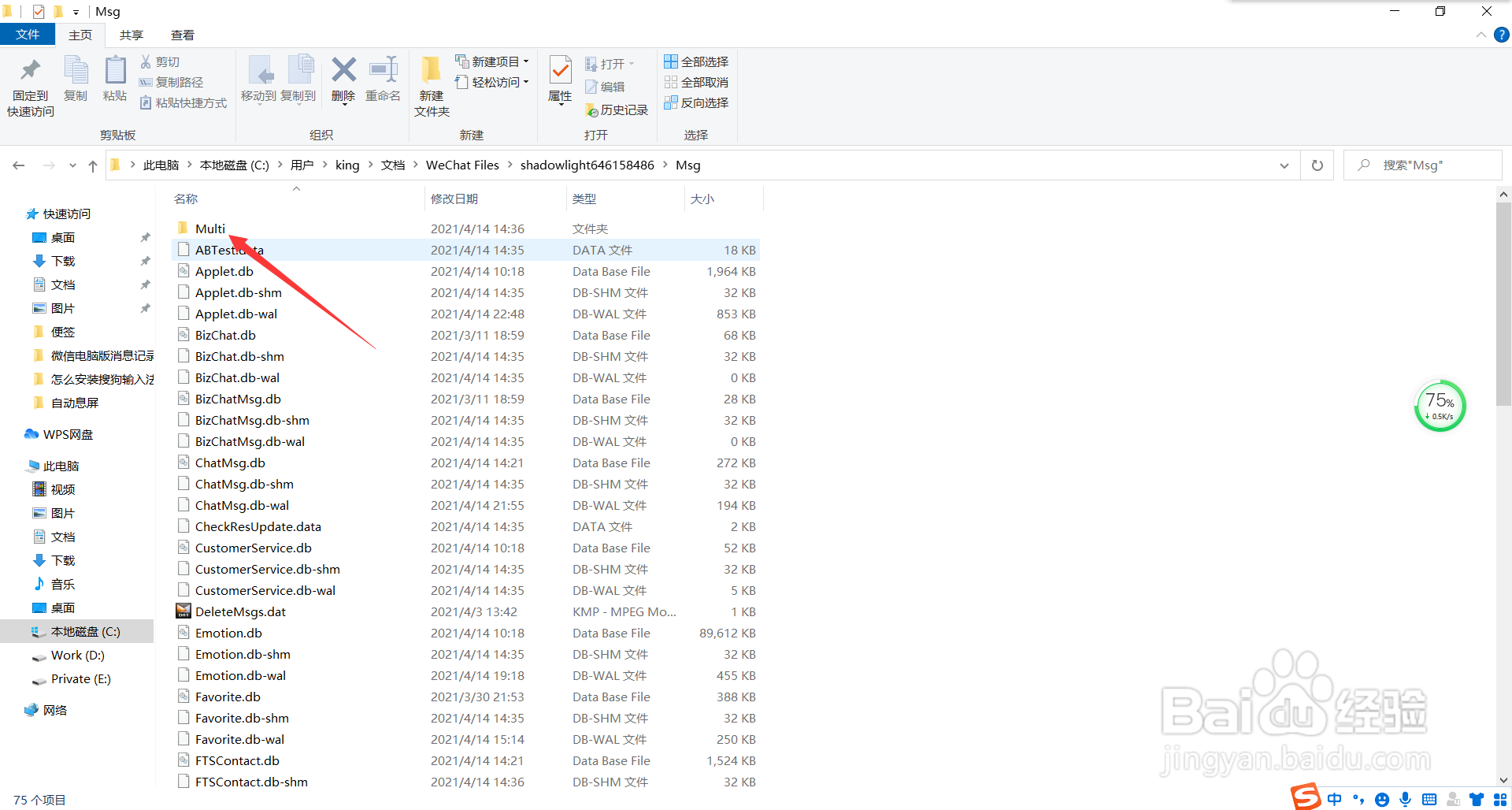Click the vertical scrollbar of file list

click(x=1503, y=303)
